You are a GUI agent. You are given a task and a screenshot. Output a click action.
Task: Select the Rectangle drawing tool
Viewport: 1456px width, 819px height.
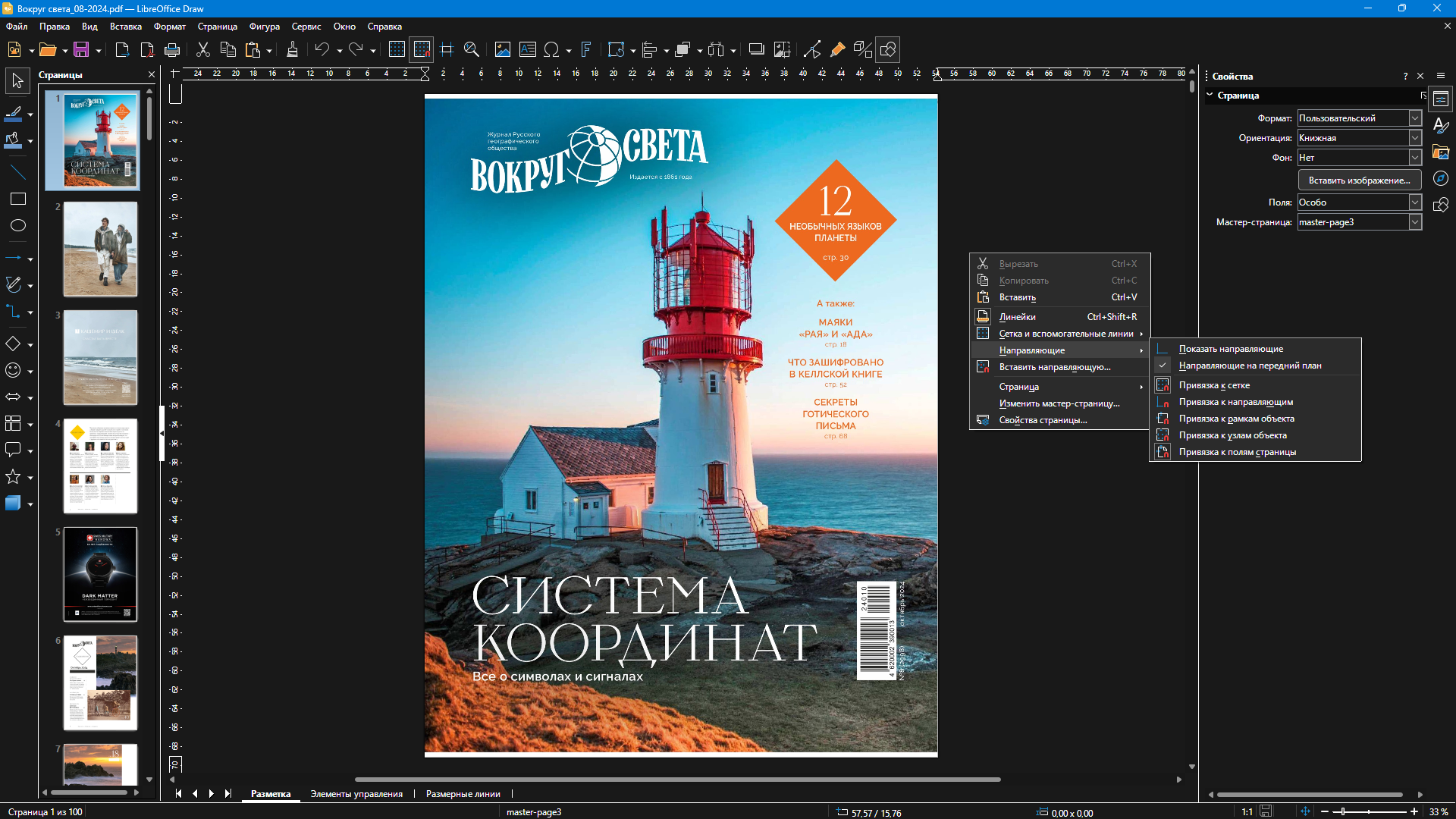[18, 199]
